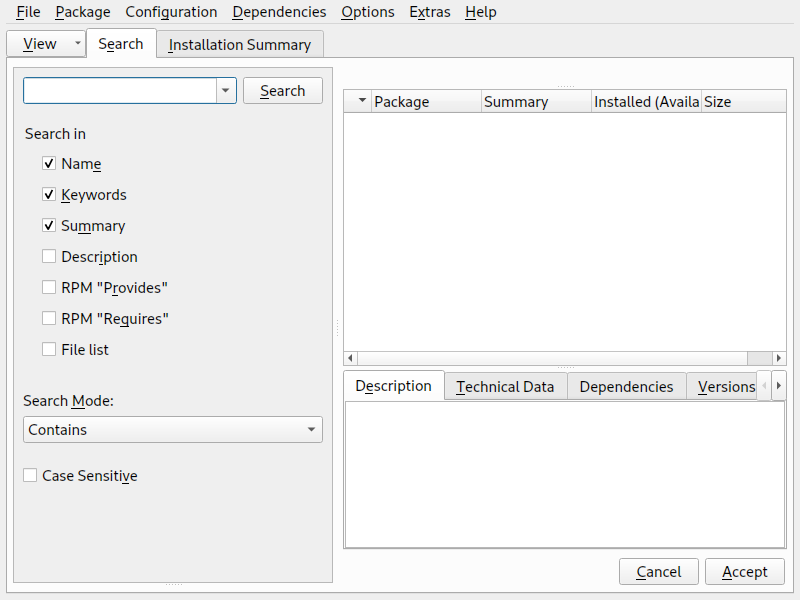The height and width of the screenshot is (600, 800).
Task: Toggle the Case Sensitive checkbox
Action: point(30,476)
